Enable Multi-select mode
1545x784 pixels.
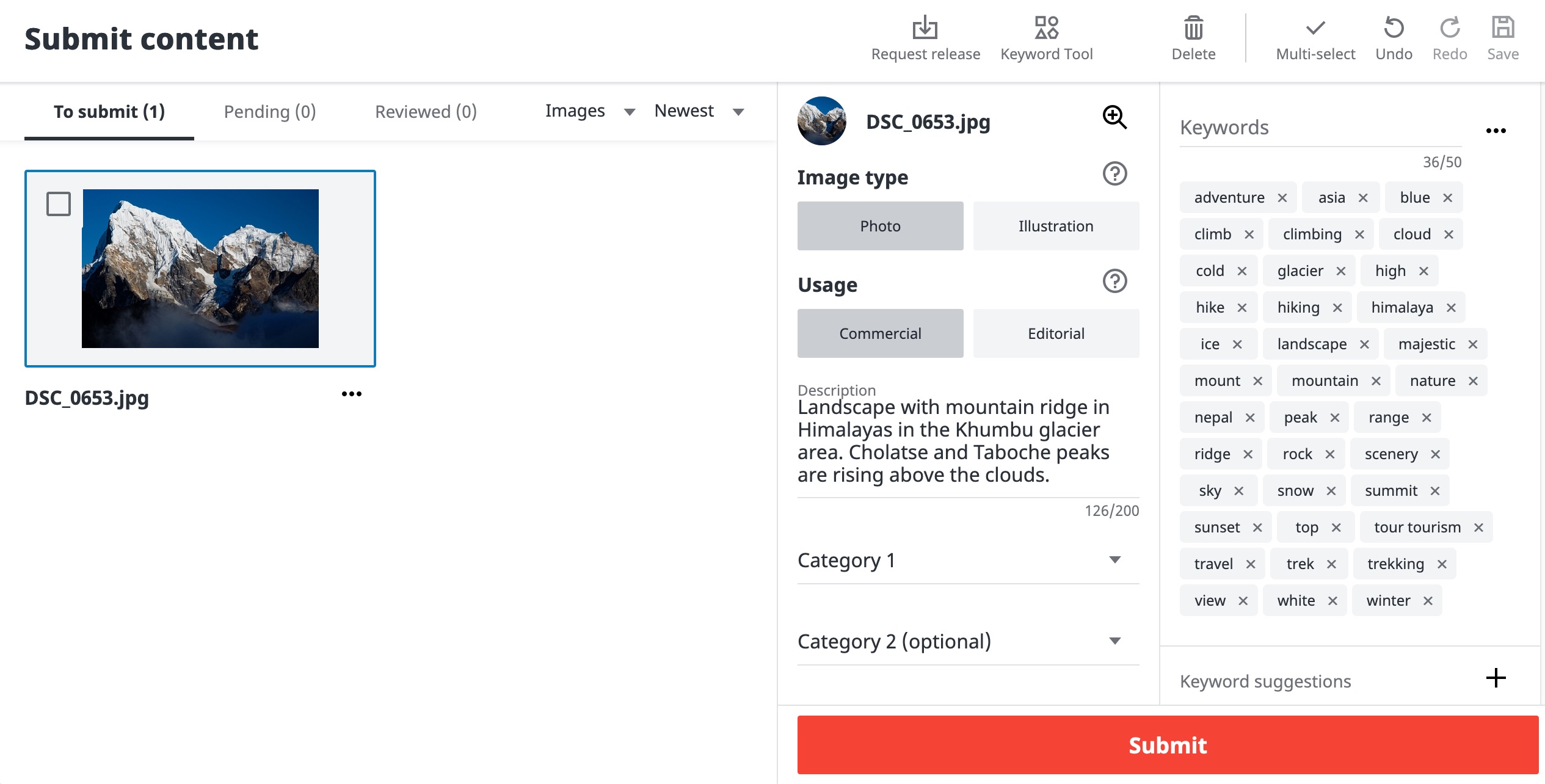pos(1315,27)
